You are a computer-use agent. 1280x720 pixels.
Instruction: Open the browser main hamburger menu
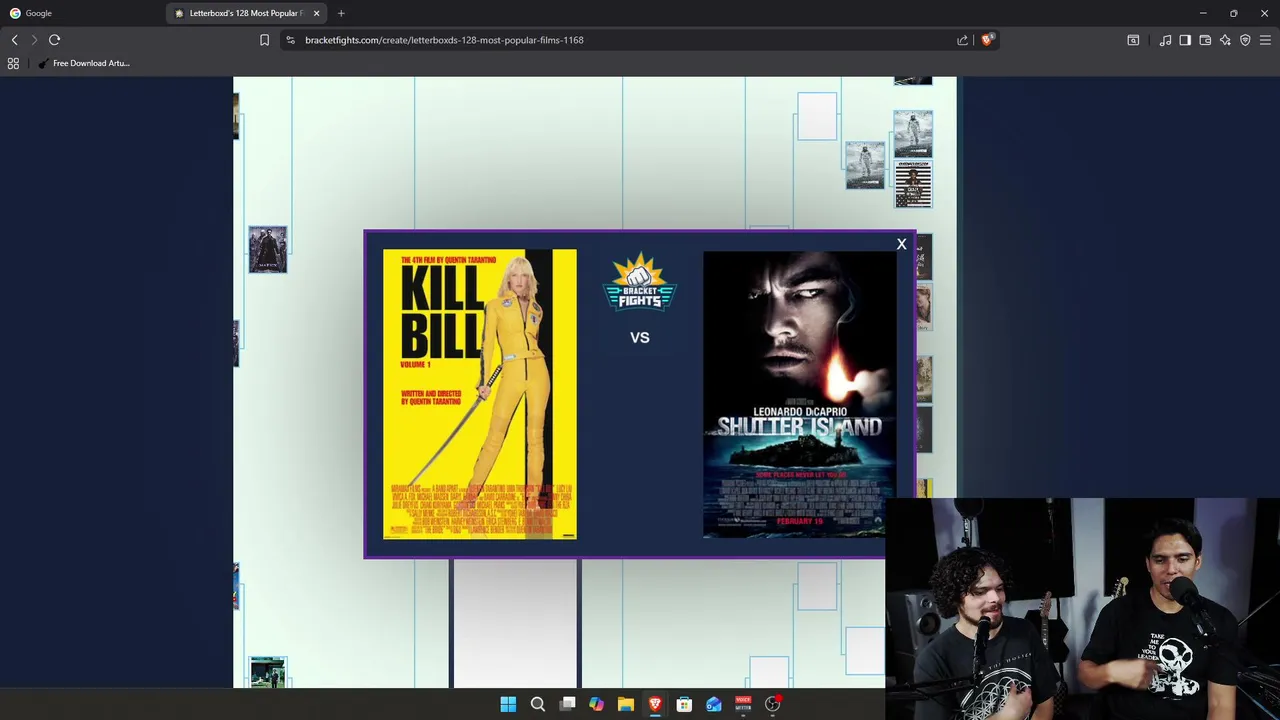click(x=1265, y=40)
